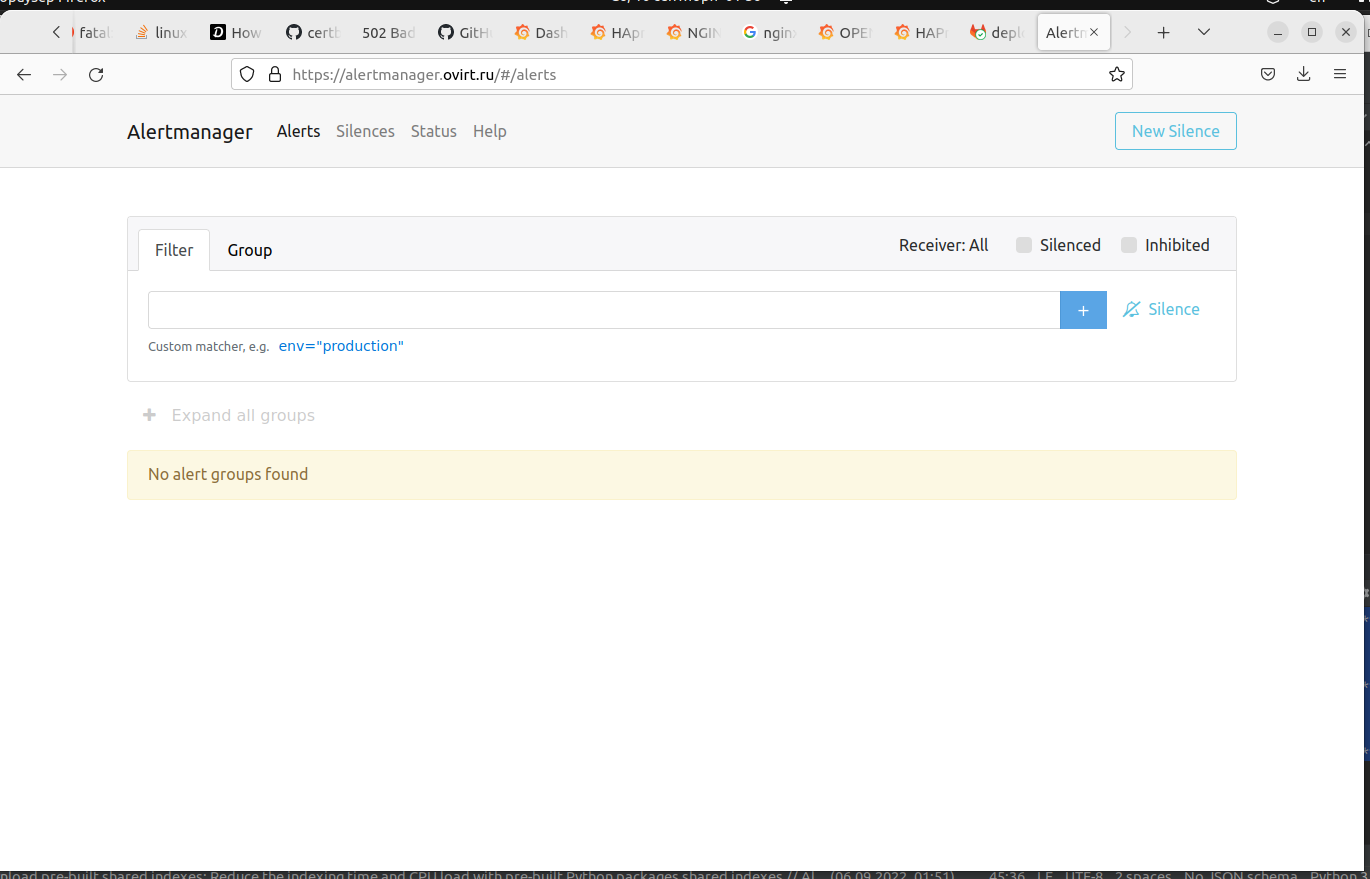Open the Firefox hamburger menu
Viewport: 1370px width, 879px height.
(1340, 74)
